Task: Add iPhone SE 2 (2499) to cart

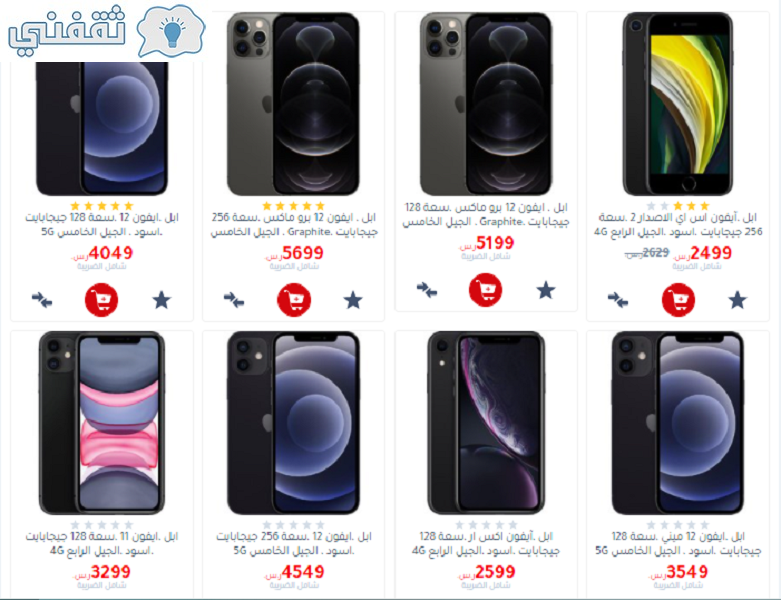Action: [x=678, y=300]
